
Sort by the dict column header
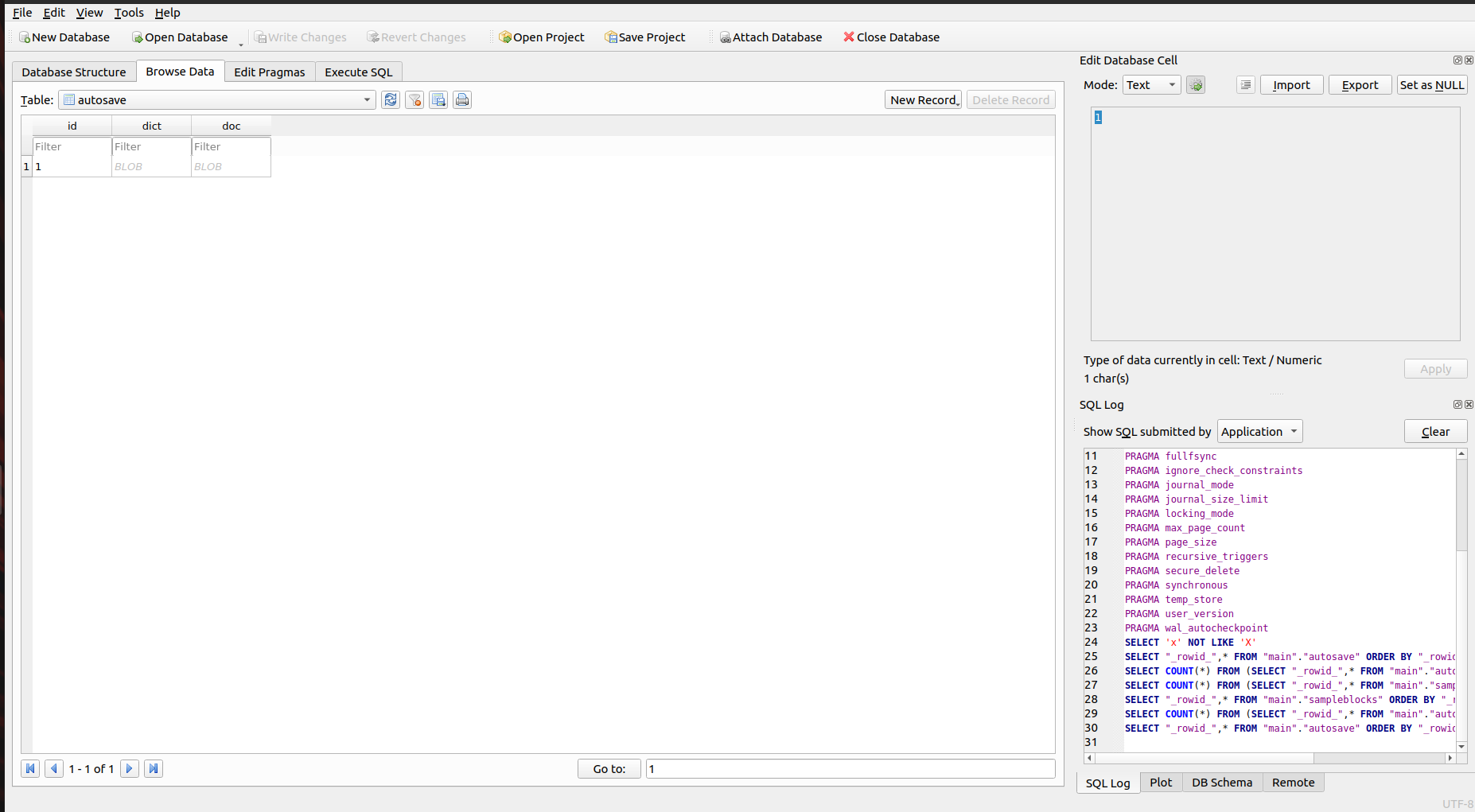coord(151,126)
